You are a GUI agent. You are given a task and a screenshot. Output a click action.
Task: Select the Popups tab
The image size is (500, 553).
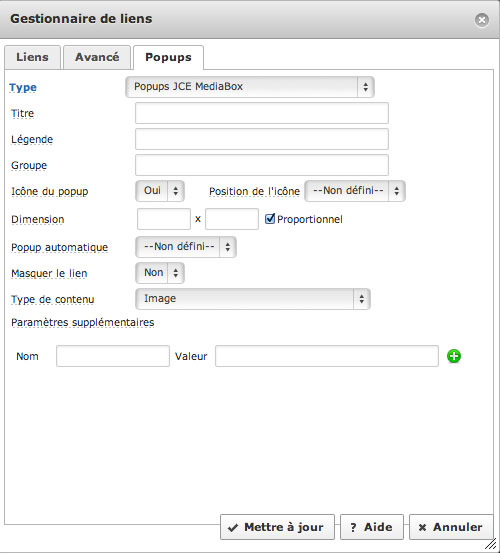pos(168,57)
